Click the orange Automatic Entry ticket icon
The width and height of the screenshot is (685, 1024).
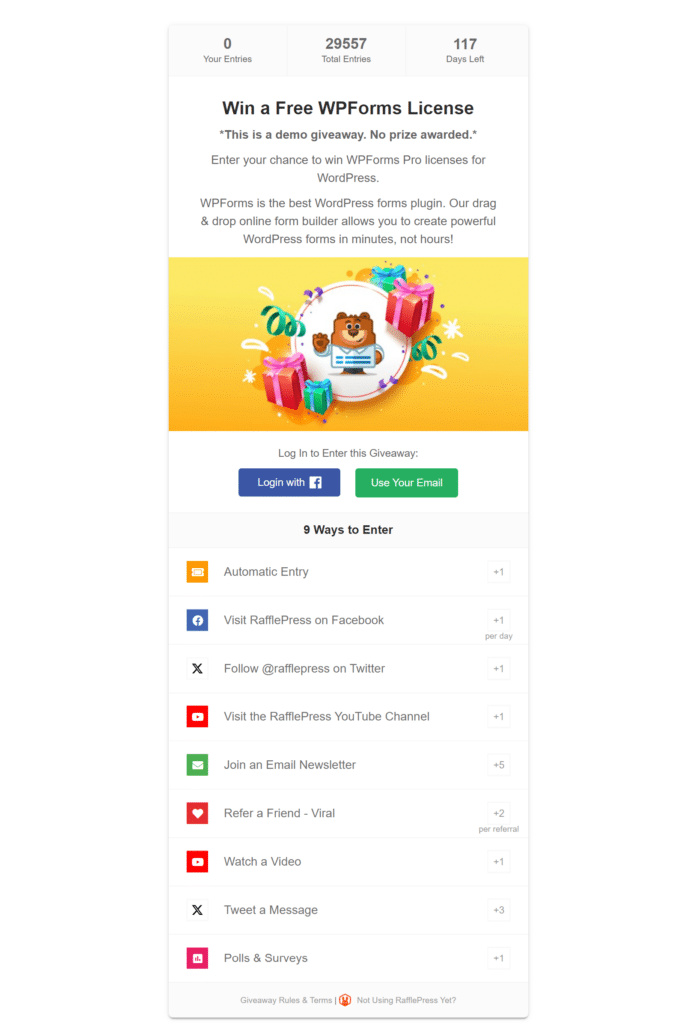click(x=197, y=572)
